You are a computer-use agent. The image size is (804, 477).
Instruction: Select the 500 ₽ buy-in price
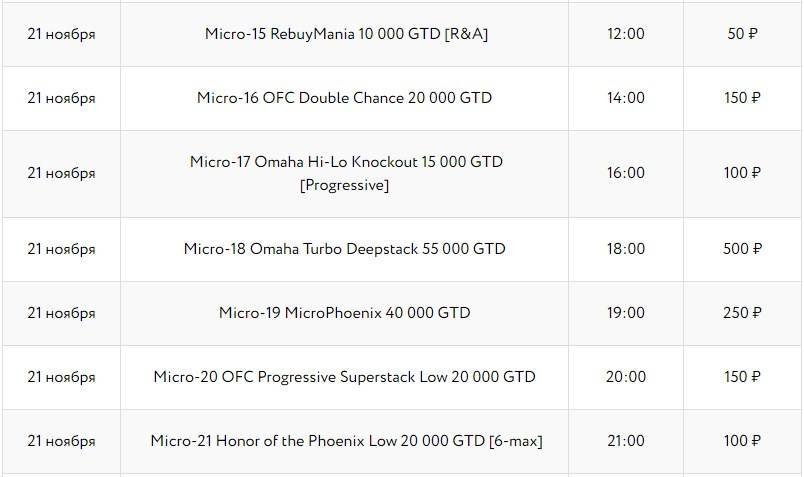[x=743, y=248]
